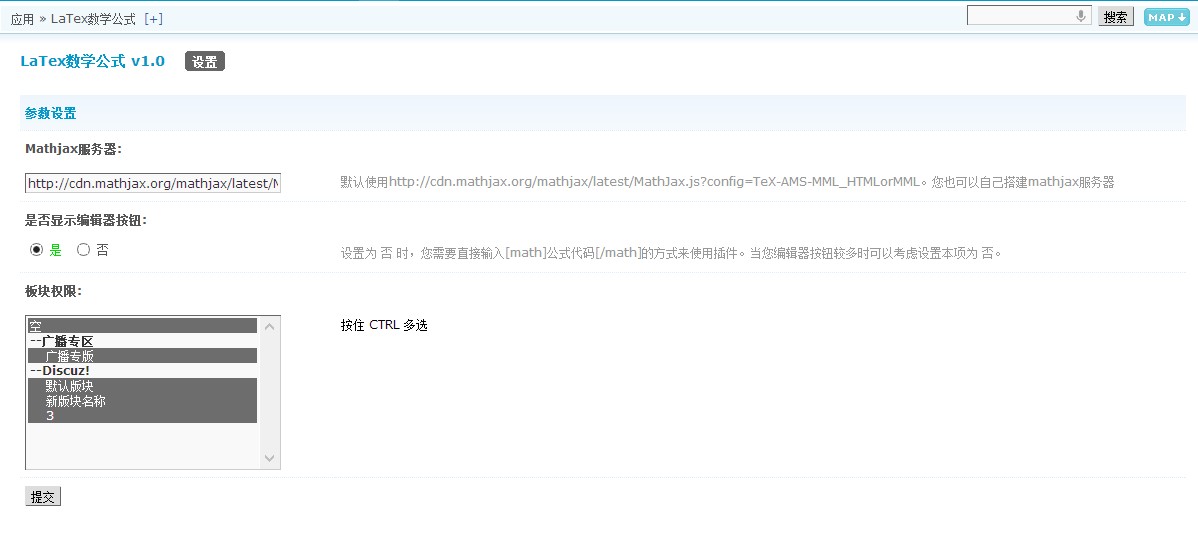Select 广播专版 in the forum list

pos(141,356)
